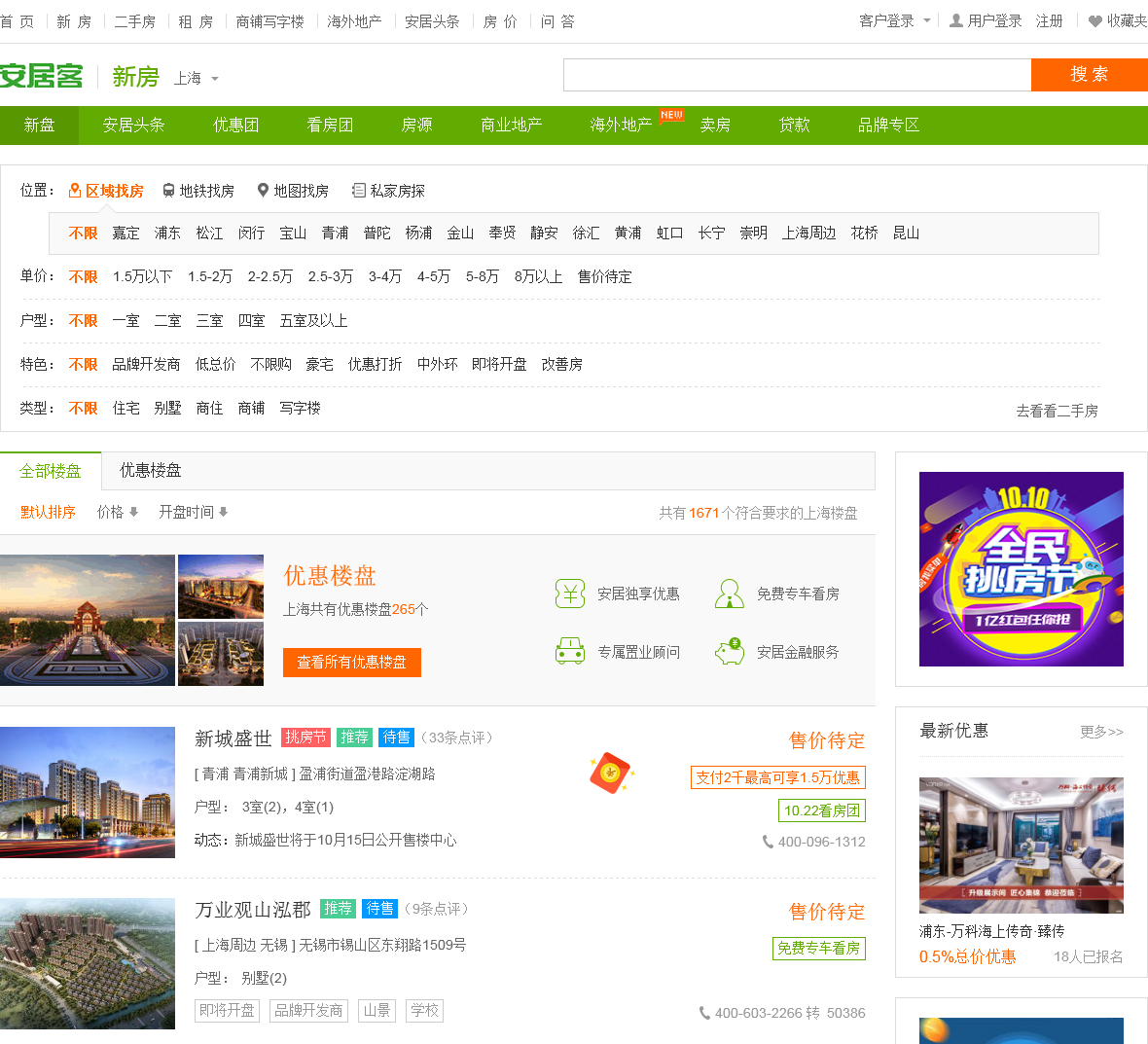Open 去看看二手房 link
1148x1044 pixels.
pyautogui.click(x=1057, y=411)
